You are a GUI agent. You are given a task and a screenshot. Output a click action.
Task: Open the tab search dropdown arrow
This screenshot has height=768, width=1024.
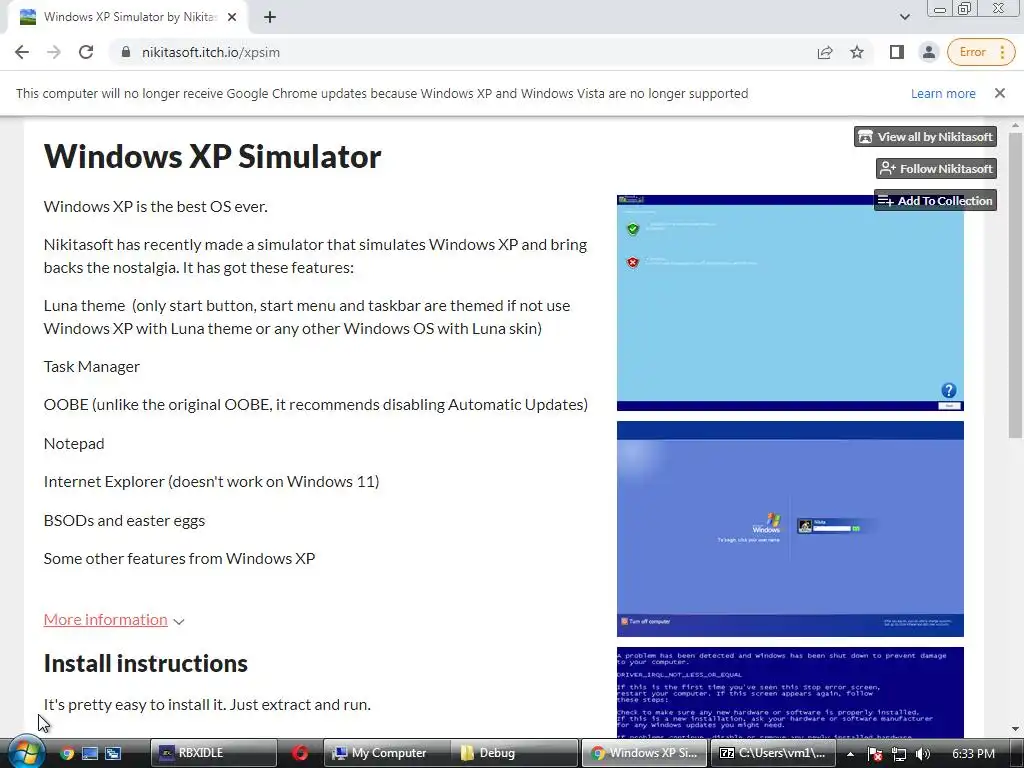(x=904, y=17)
